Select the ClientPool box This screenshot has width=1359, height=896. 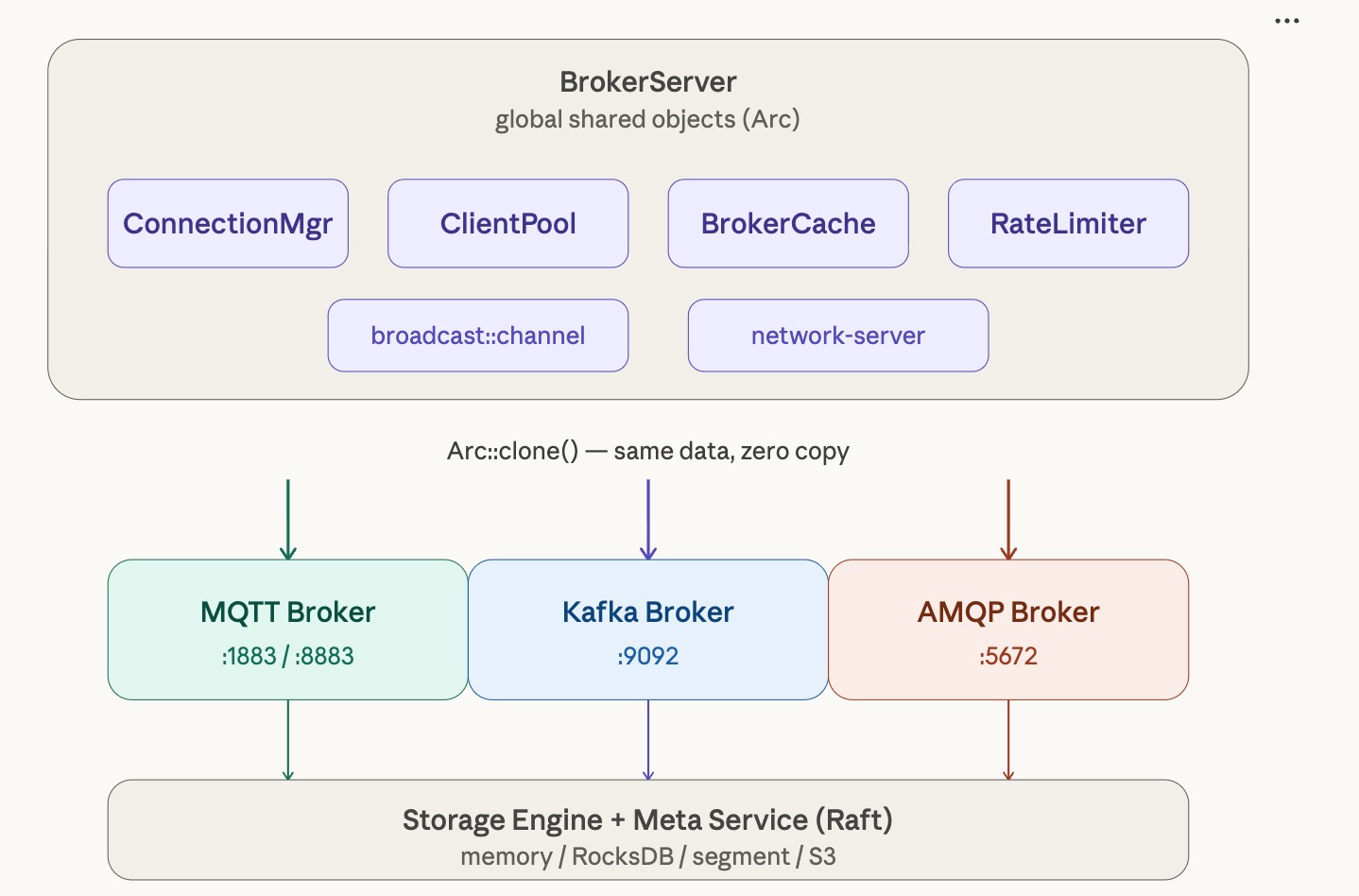tap(507, 224)
